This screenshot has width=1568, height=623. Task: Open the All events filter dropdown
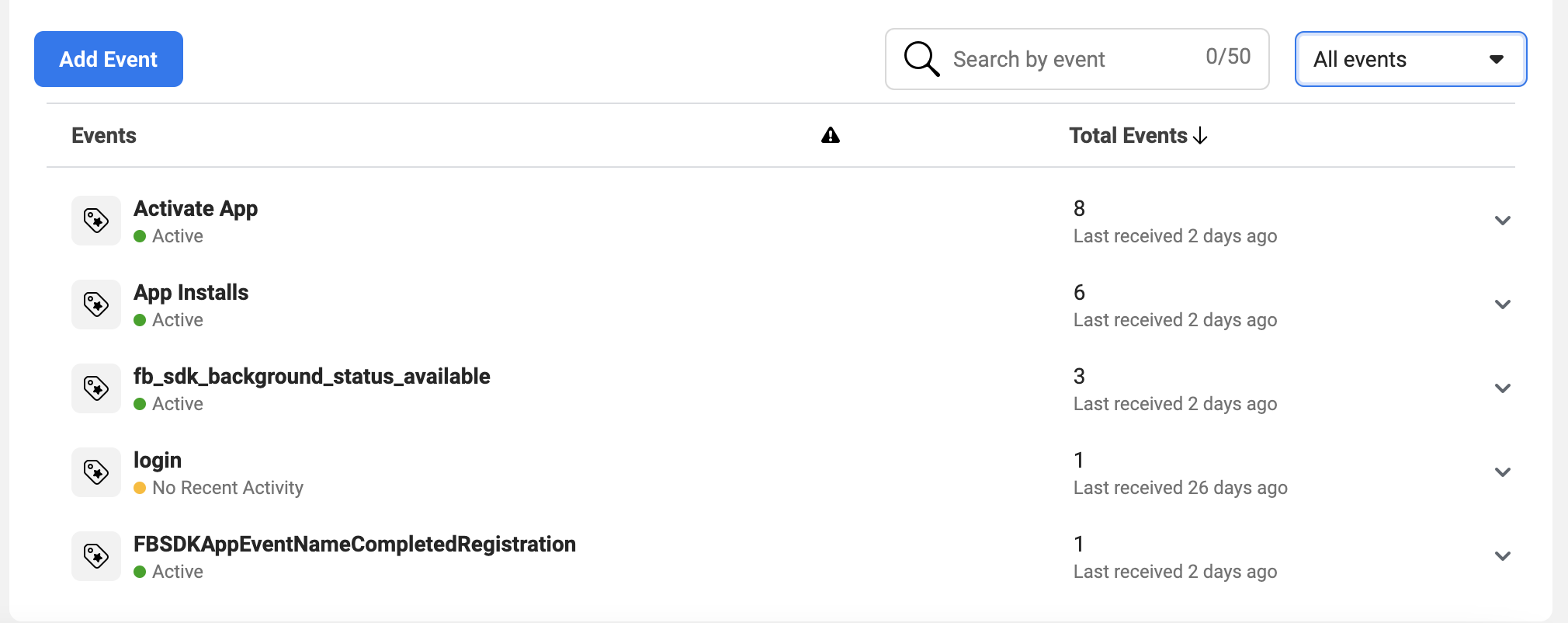(1410, 59)
